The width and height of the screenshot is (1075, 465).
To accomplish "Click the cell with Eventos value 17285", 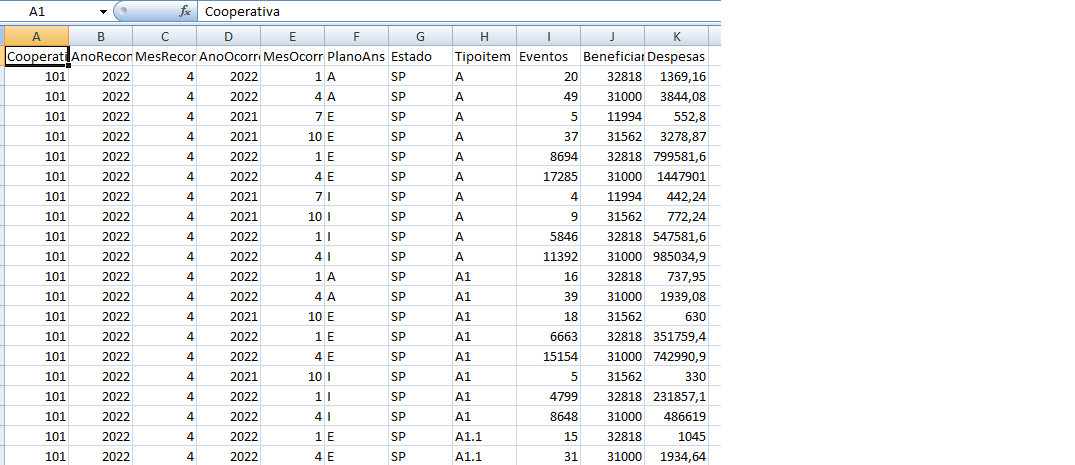I will click(548, 177).
